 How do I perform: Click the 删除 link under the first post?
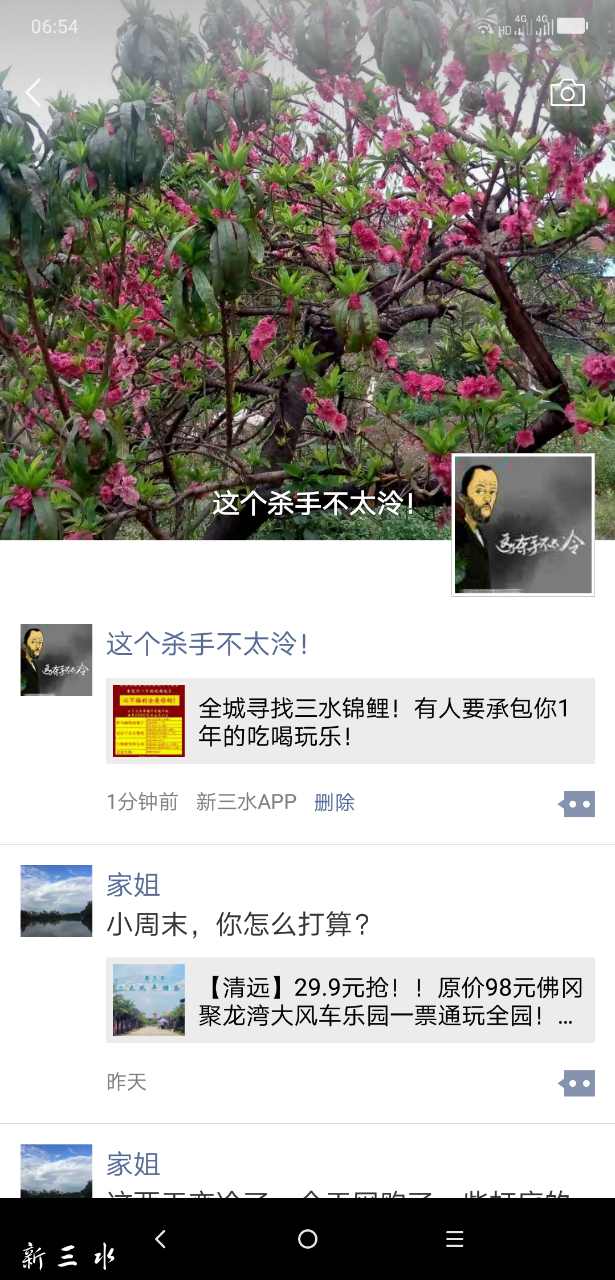[334, 802]
